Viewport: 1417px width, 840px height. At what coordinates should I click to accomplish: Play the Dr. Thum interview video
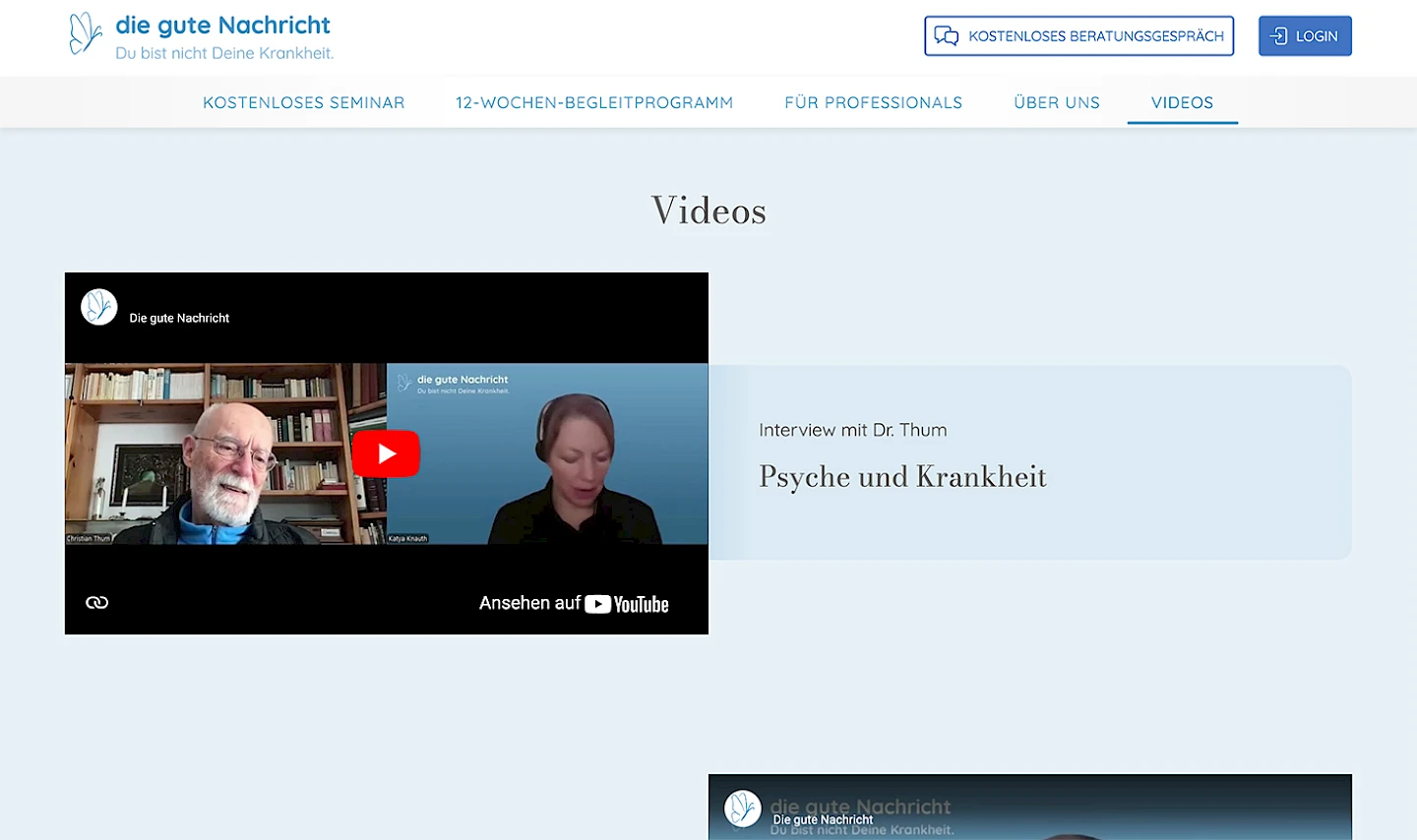click(x=386, y=453)
